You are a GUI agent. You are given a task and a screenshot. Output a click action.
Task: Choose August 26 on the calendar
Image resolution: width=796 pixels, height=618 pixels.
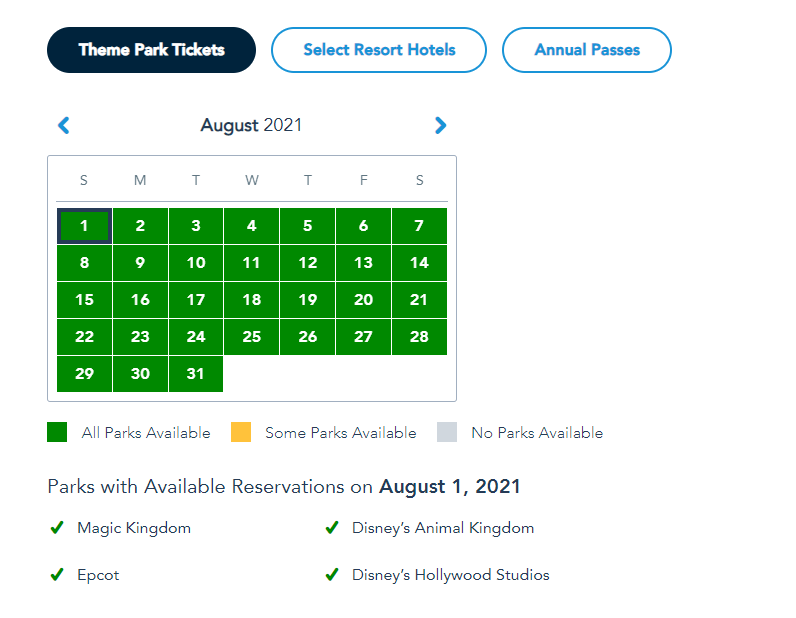click(308, 337)
